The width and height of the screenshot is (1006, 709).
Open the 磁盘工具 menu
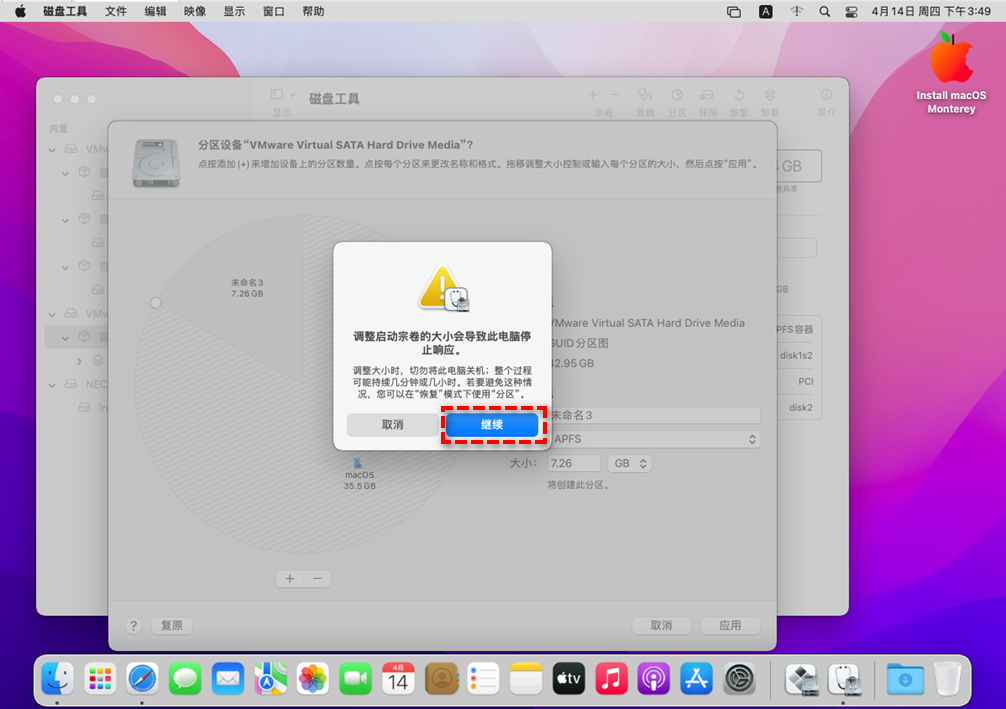65,12
